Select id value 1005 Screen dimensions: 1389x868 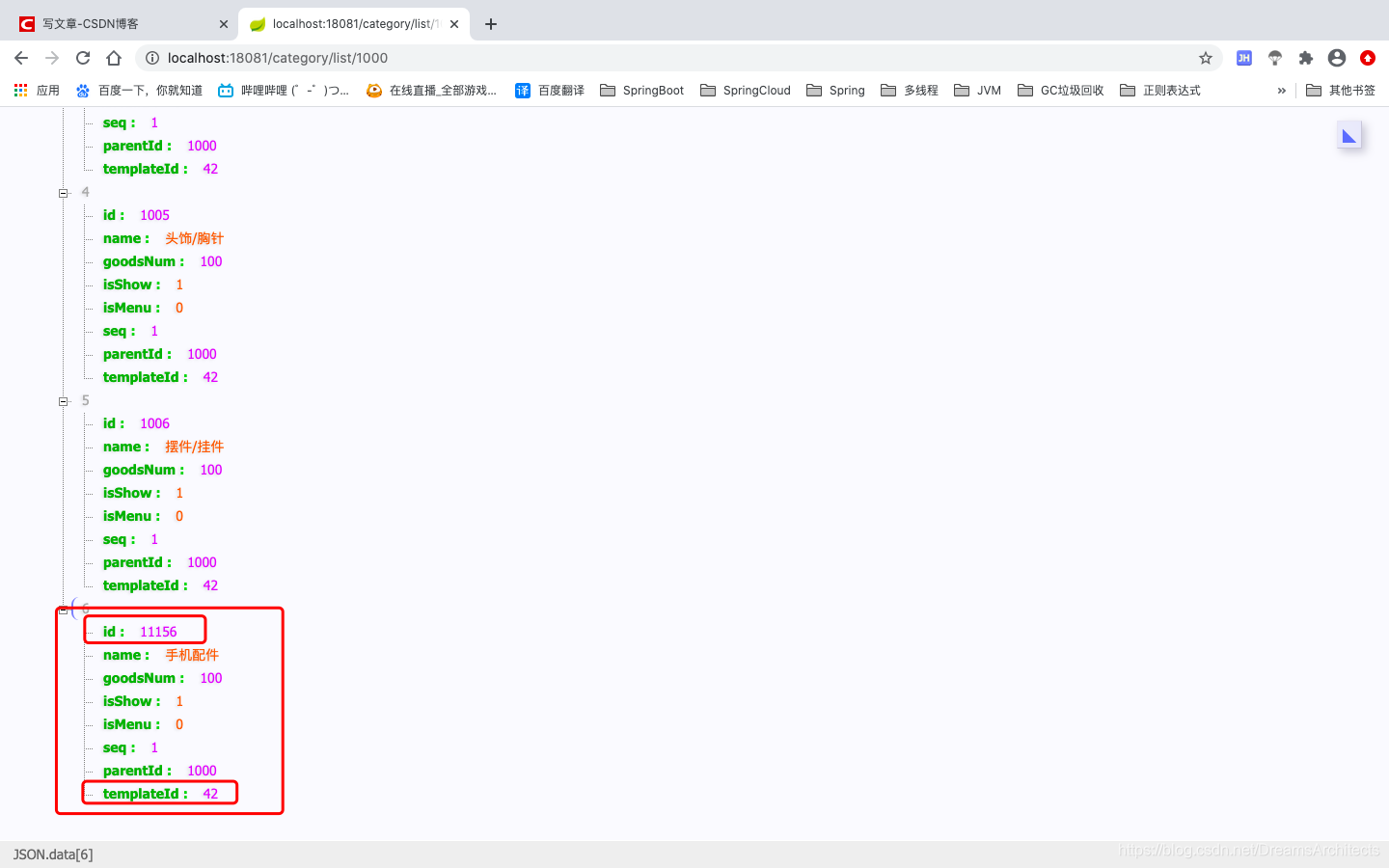[x=154, y=215]
